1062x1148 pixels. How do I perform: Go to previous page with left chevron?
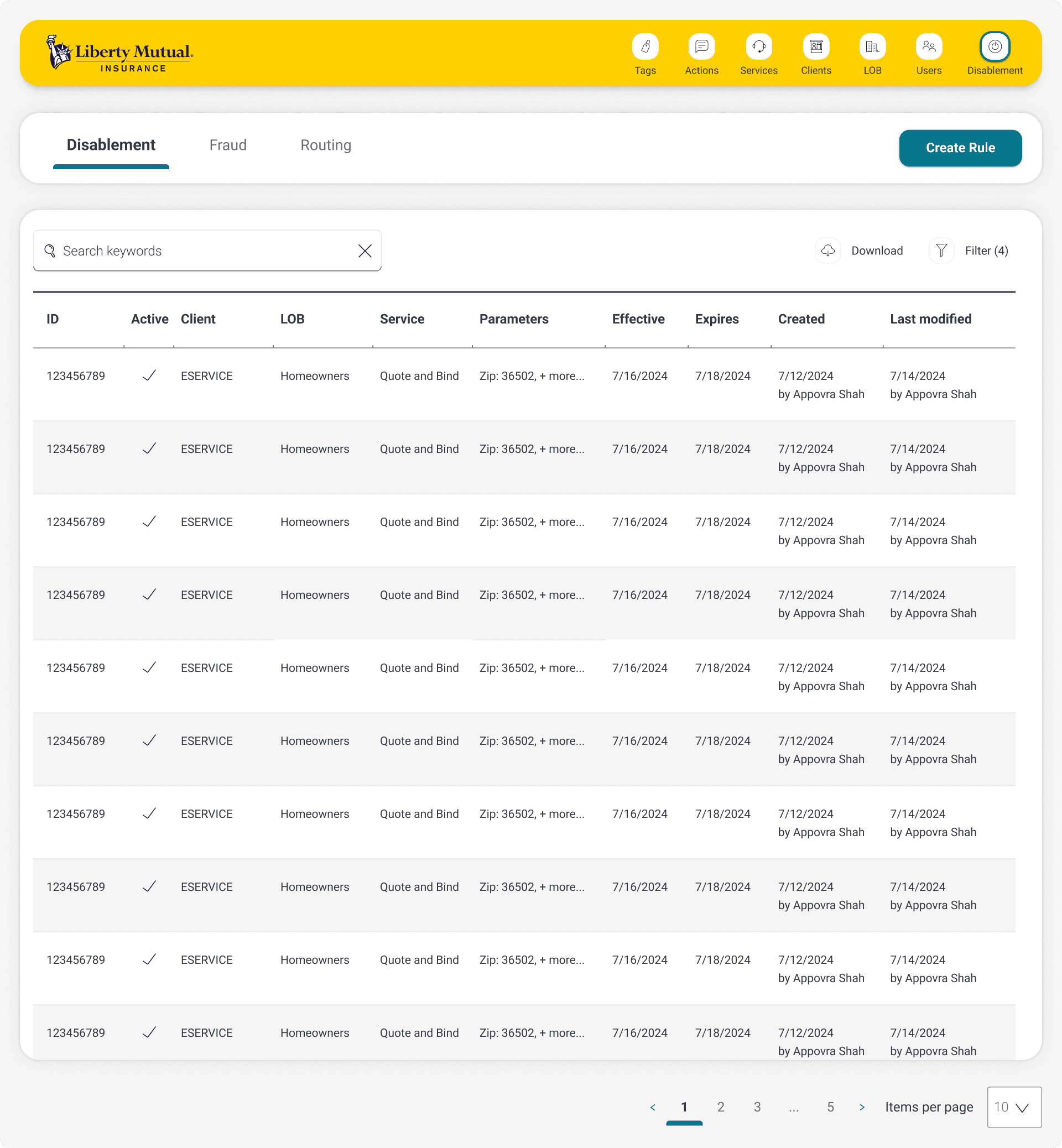click(652, 1107)
